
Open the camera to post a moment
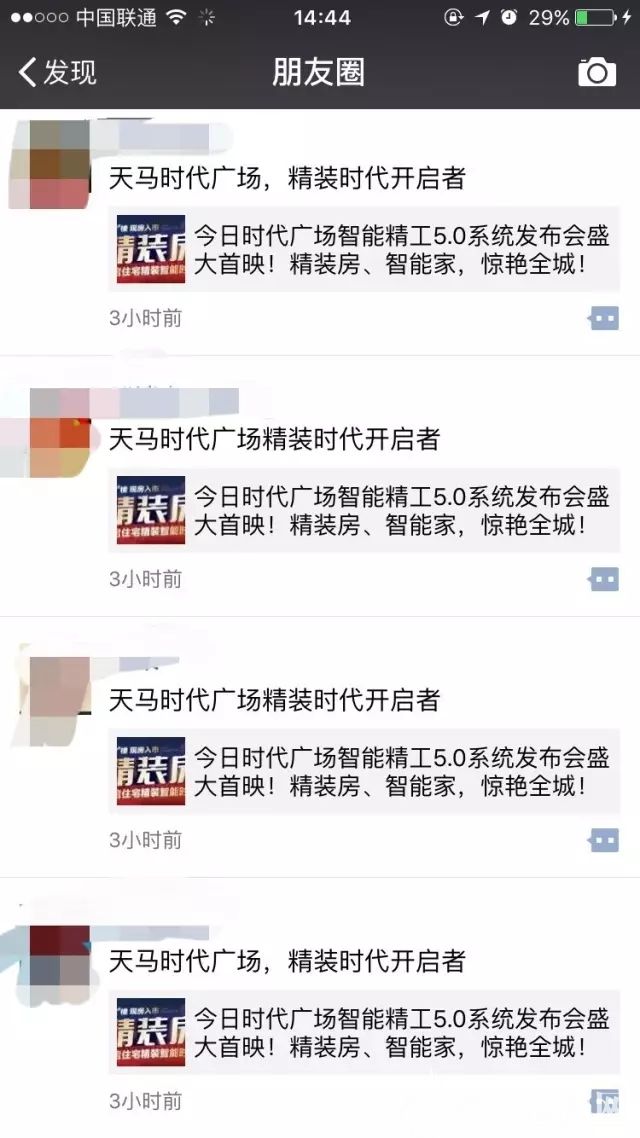pos(596,72)
